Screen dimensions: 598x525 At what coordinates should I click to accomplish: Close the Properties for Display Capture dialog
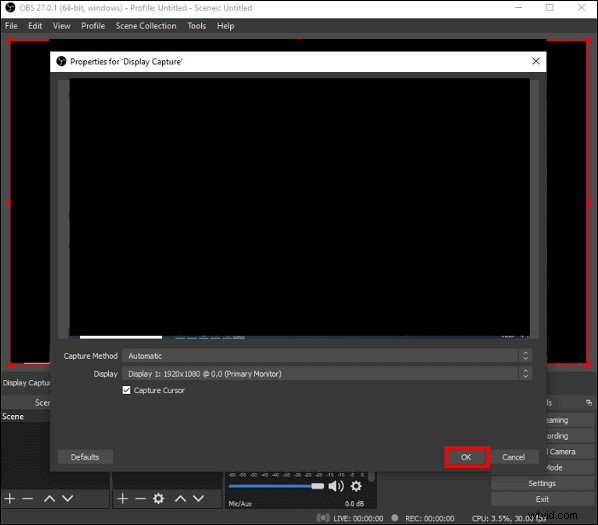coord(535,61)
